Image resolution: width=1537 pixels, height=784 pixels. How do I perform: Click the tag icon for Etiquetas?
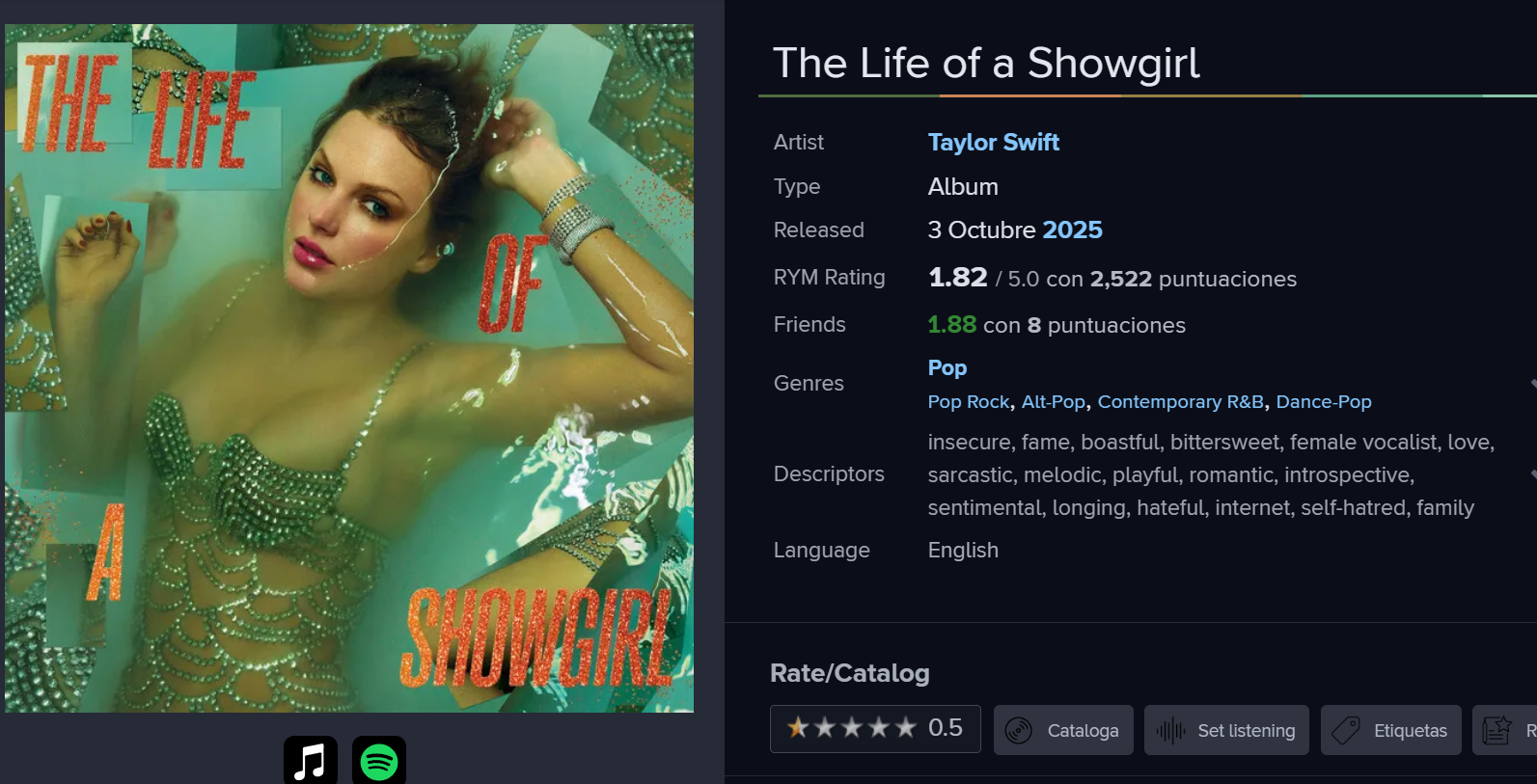(1346, 731)
